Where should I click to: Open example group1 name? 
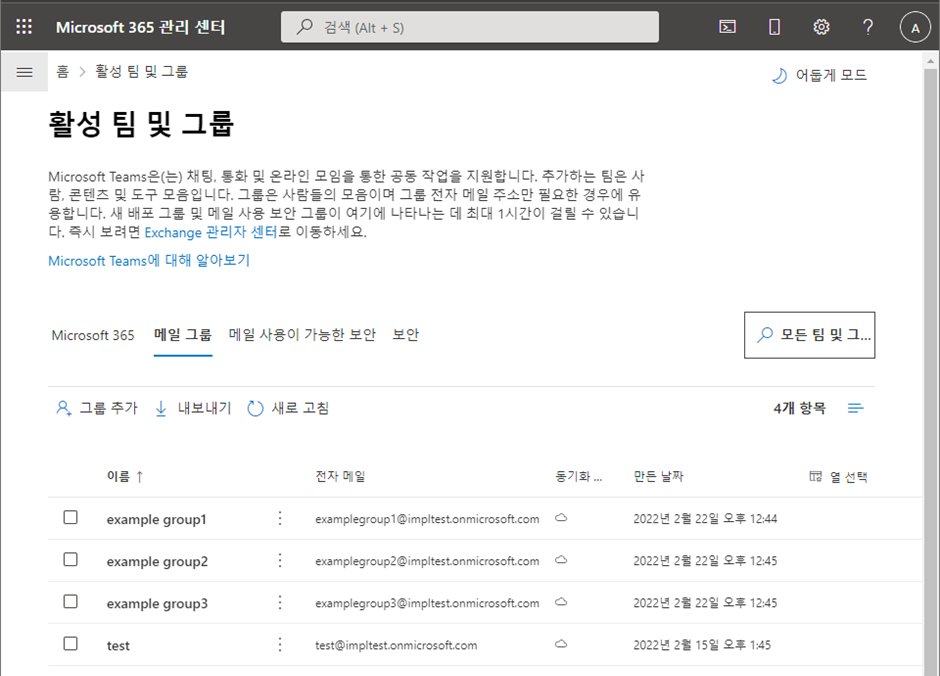coord(156,519)
